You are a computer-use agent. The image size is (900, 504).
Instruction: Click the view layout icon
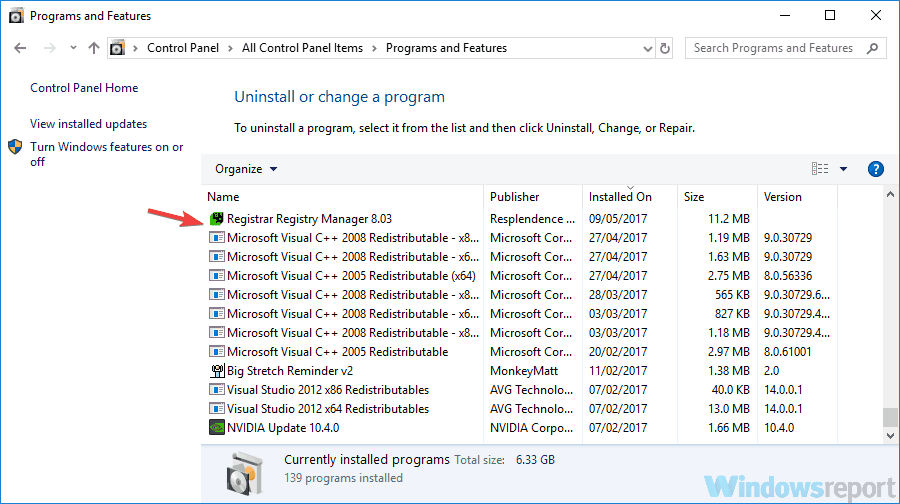pyautogui.click(x=820, y=169)
